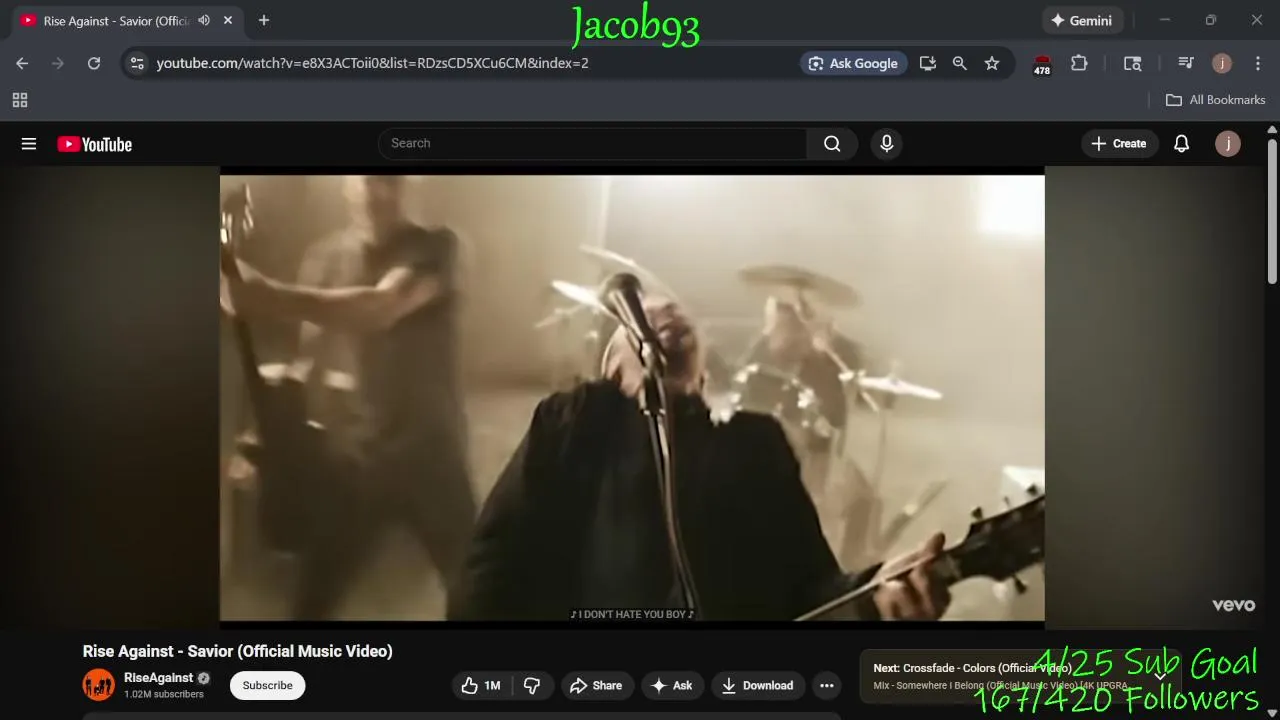This screenshot has width=1280, height=720.
Task: Open the YouTube guide hamburger menu
Action: coord(29,144)
